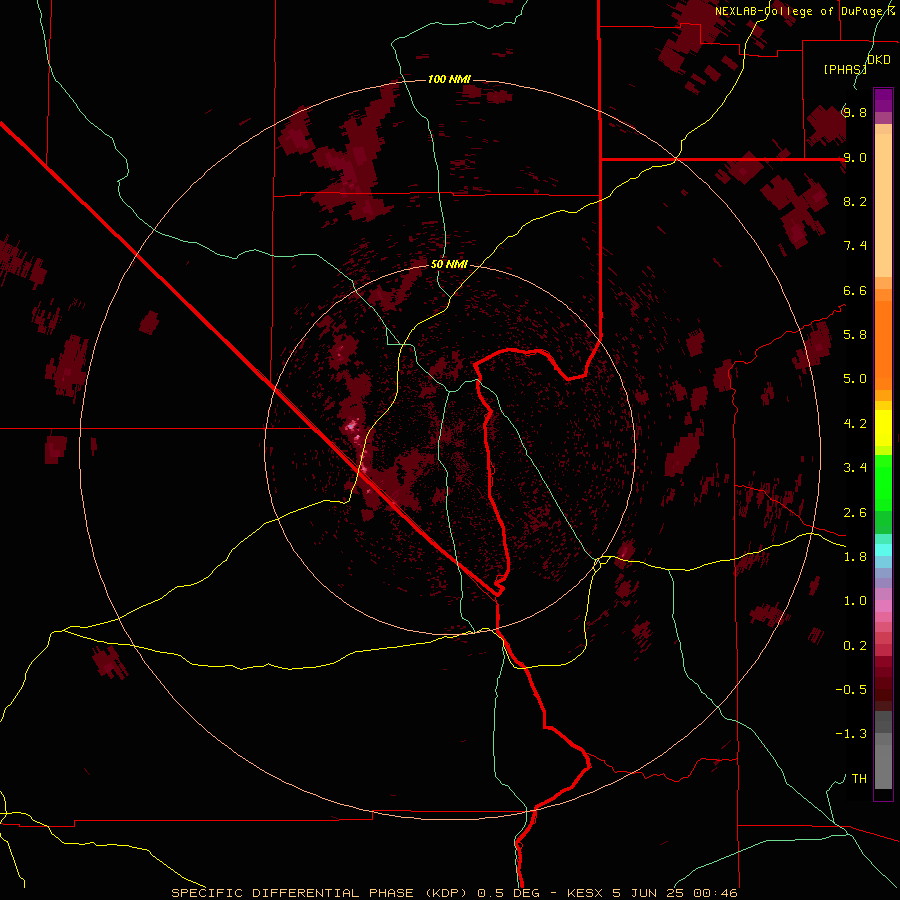This screenshot has width=900, height=900.
Task: Pick the orange band of the legend
Action: point(883,344)
